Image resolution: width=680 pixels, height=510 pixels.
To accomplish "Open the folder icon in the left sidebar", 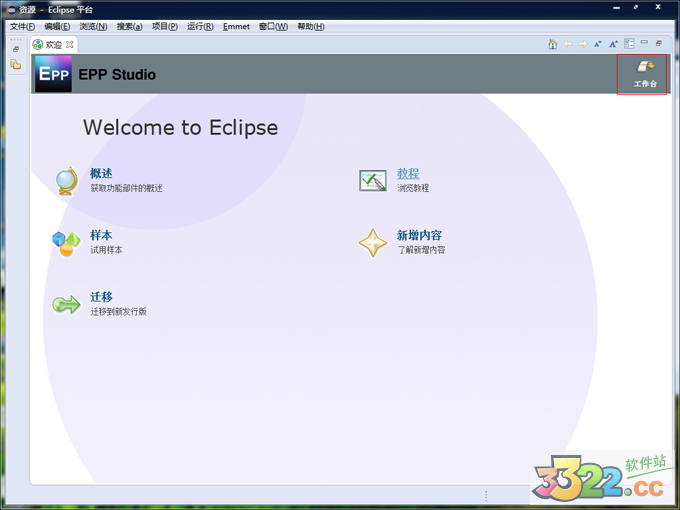I will [16, 64].
